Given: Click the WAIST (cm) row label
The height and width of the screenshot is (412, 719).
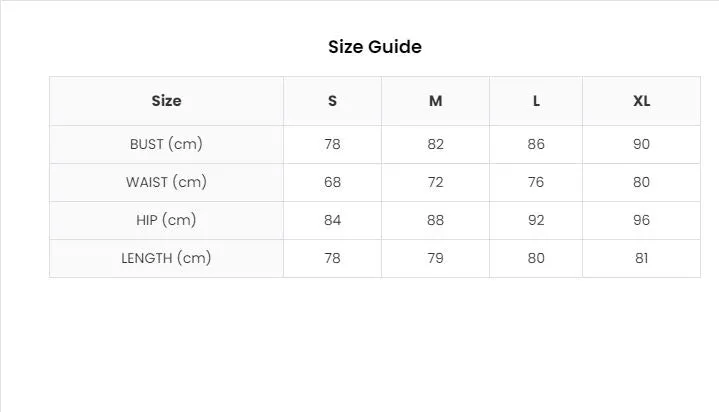Looking at the screenshot, I should pyautogui.click(x=166, y=182).
